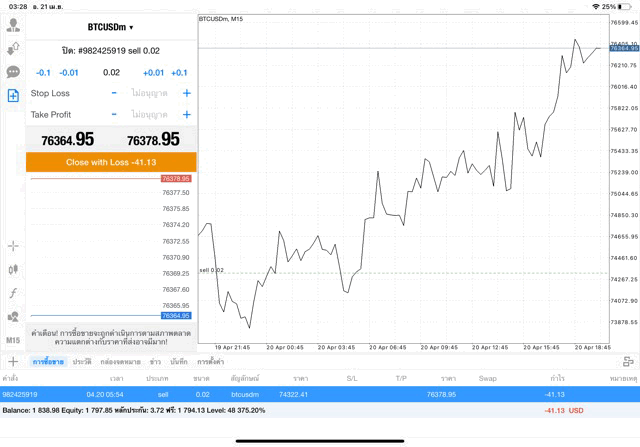The image size is (640, 447).
Task: Increase volume by 0.1
Action: [179, 73]
